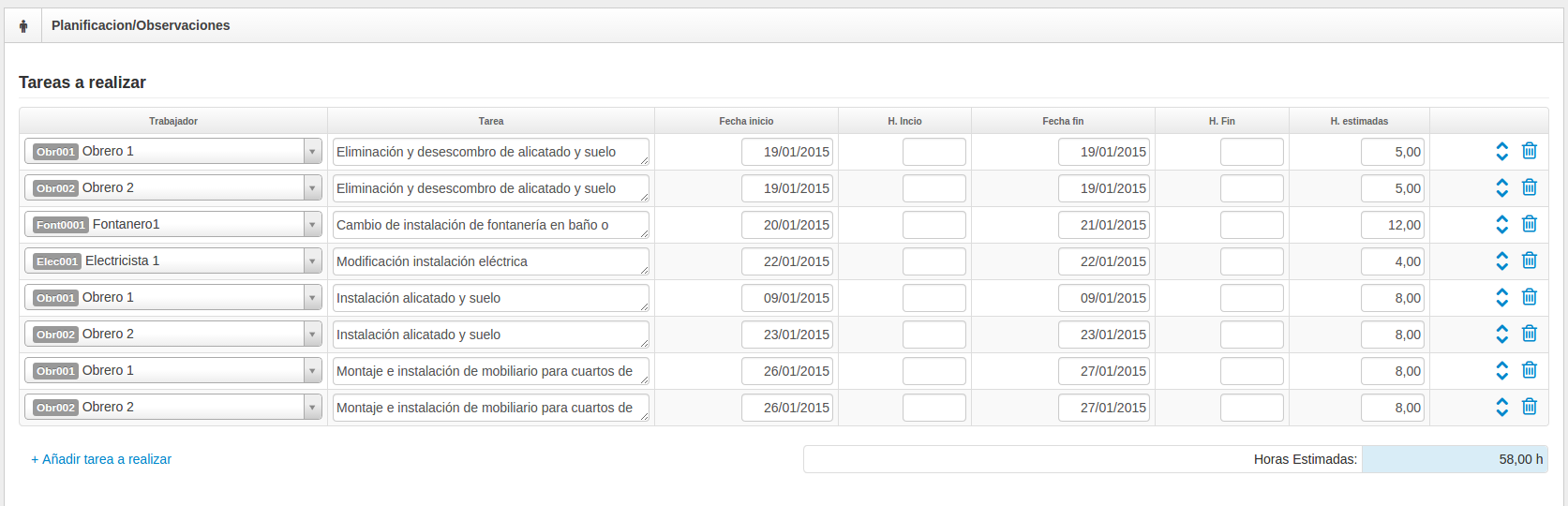Select the Planificacion/Observaciones tab
This screenshot has height=506, width=1568.
[x=141, y=25]
